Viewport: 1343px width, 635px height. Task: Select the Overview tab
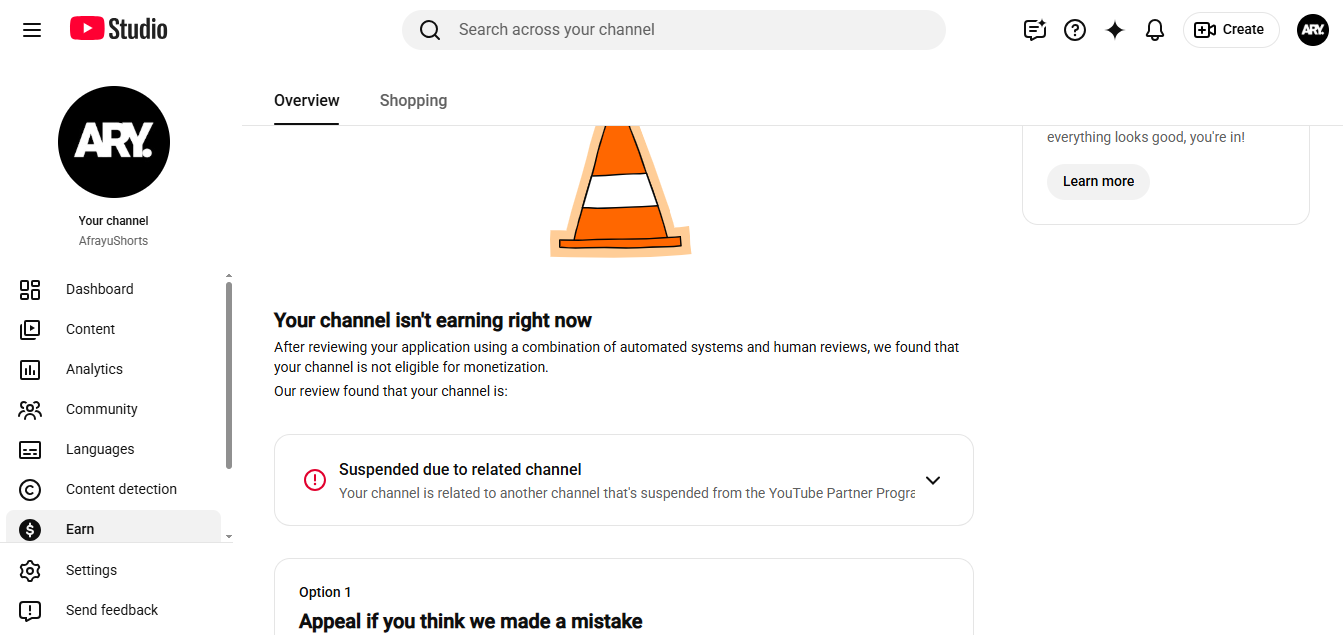click(x=307, y=101)
